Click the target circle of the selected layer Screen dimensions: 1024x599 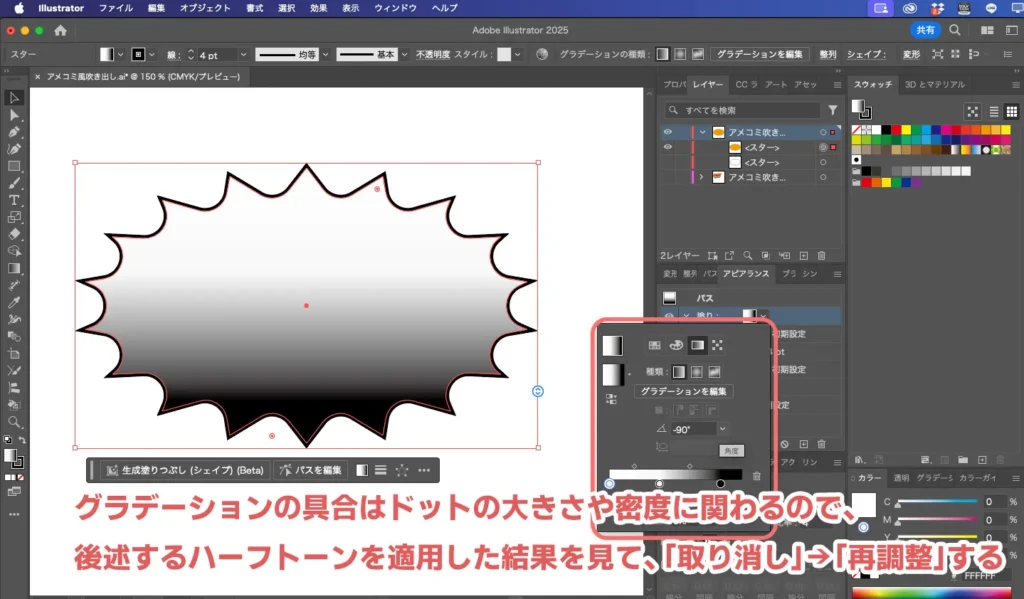pos(823,132)
